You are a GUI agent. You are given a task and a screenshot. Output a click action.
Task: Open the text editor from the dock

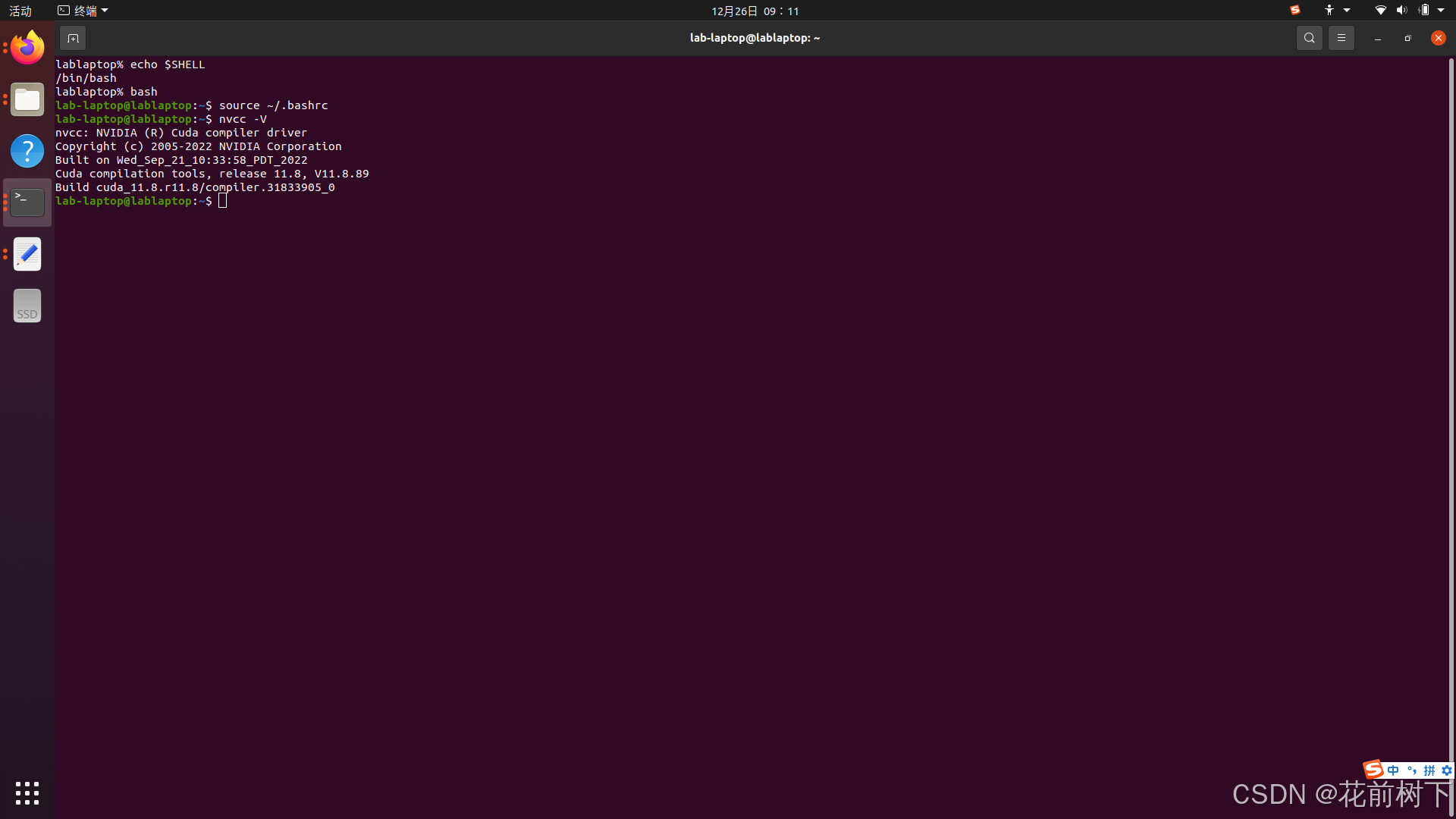tap(27, 254)
